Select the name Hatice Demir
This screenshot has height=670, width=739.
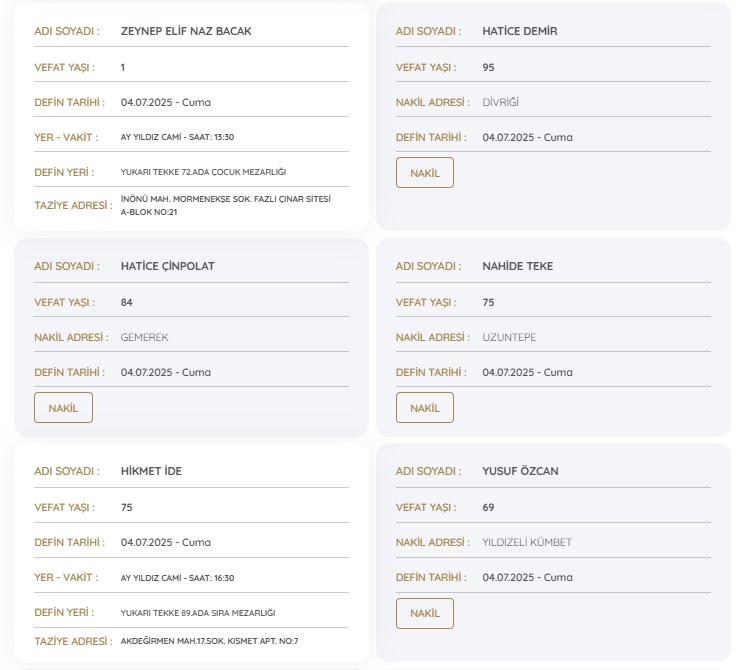(519, 31)
